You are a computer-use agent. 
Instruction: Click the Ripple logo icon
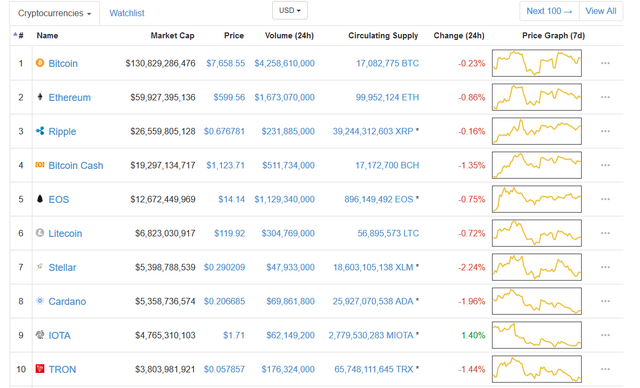coord(40,131)
